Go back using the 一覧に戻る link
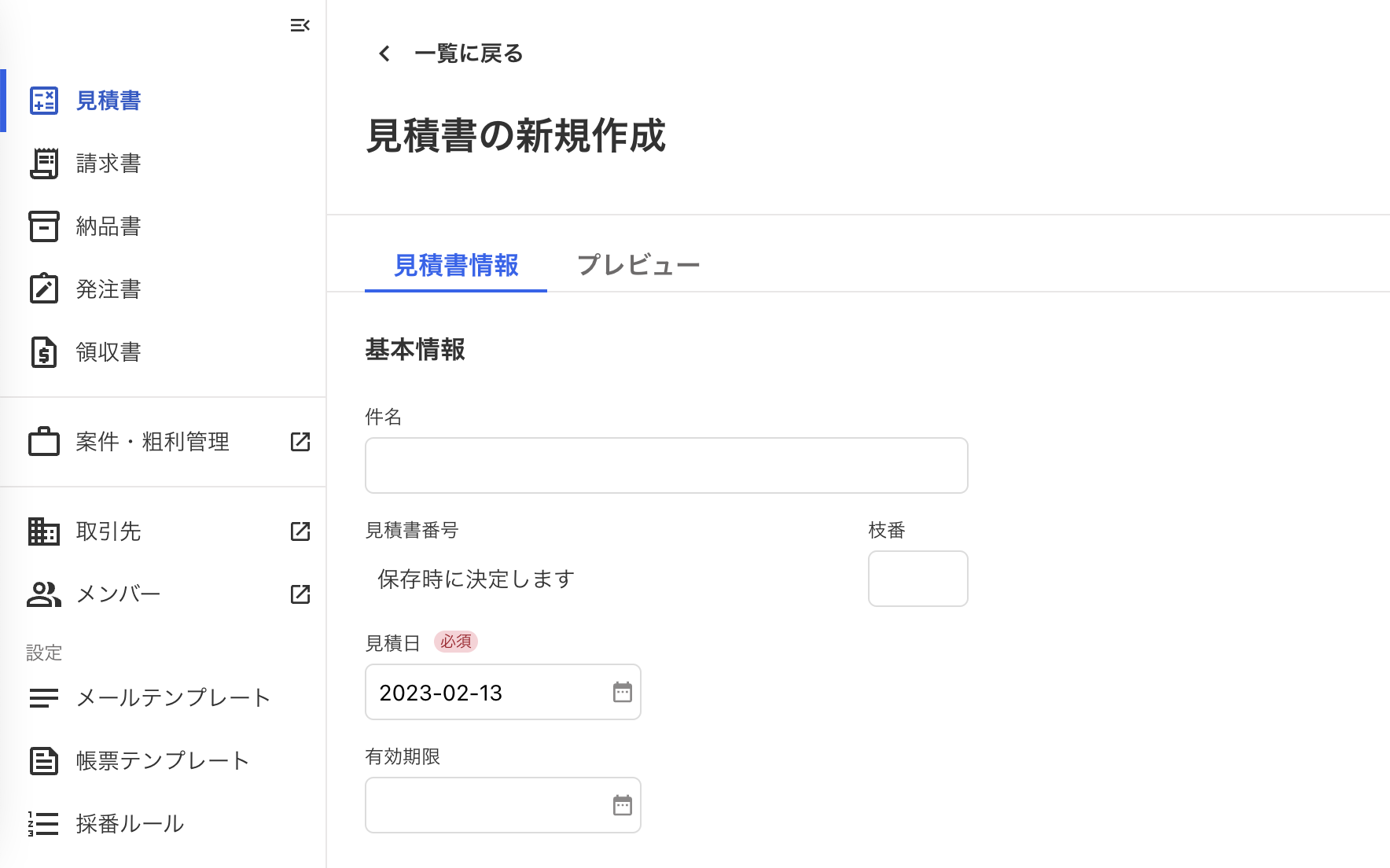The width and height of the screenshot is (1390, 868). [450, 53]
